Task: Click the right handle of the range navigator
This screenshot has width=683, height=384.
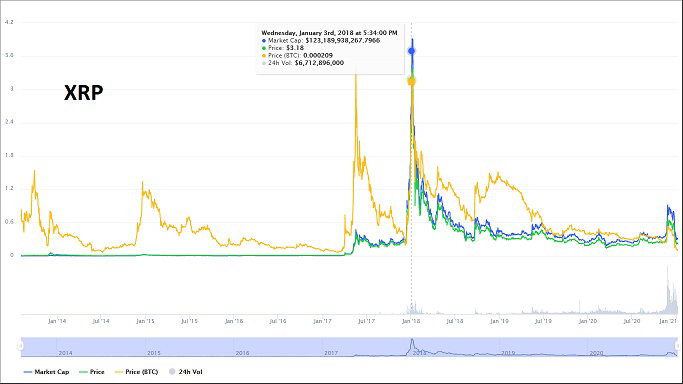Action: pyautogui.click(x=677, y=346)
